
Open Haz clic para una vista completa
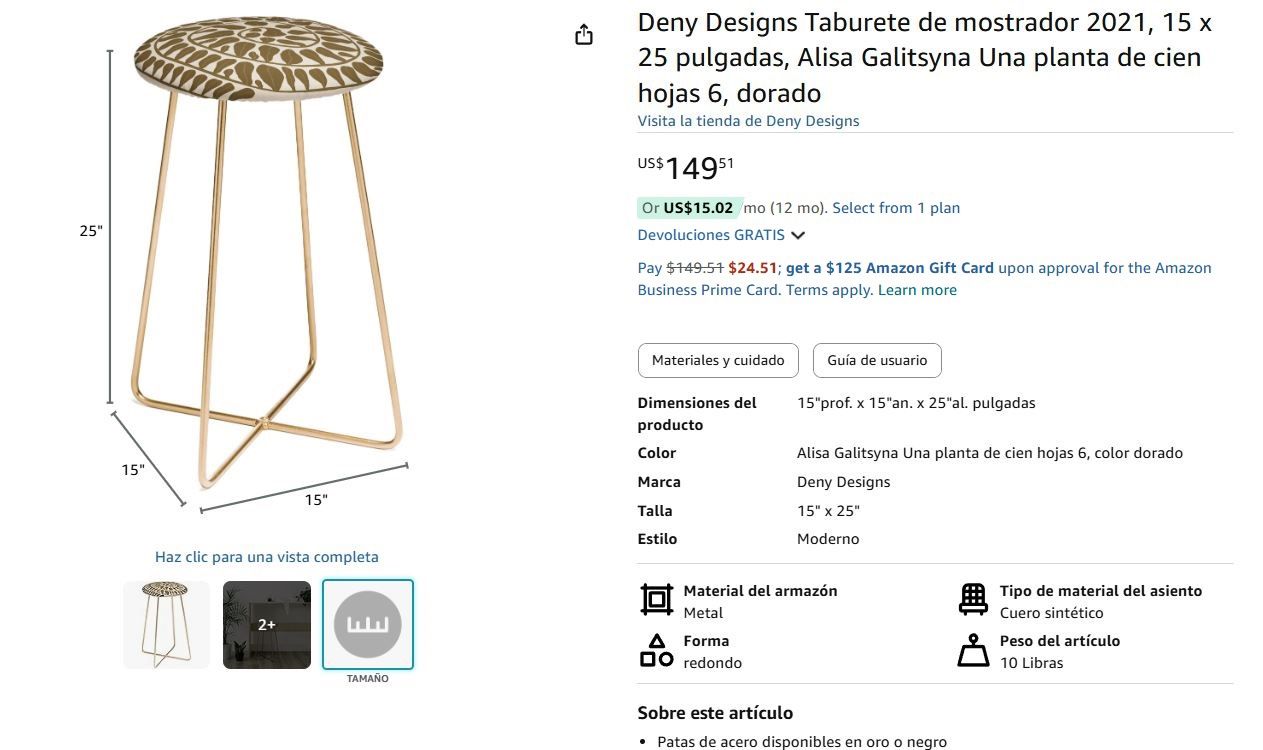tap(266, 556)
